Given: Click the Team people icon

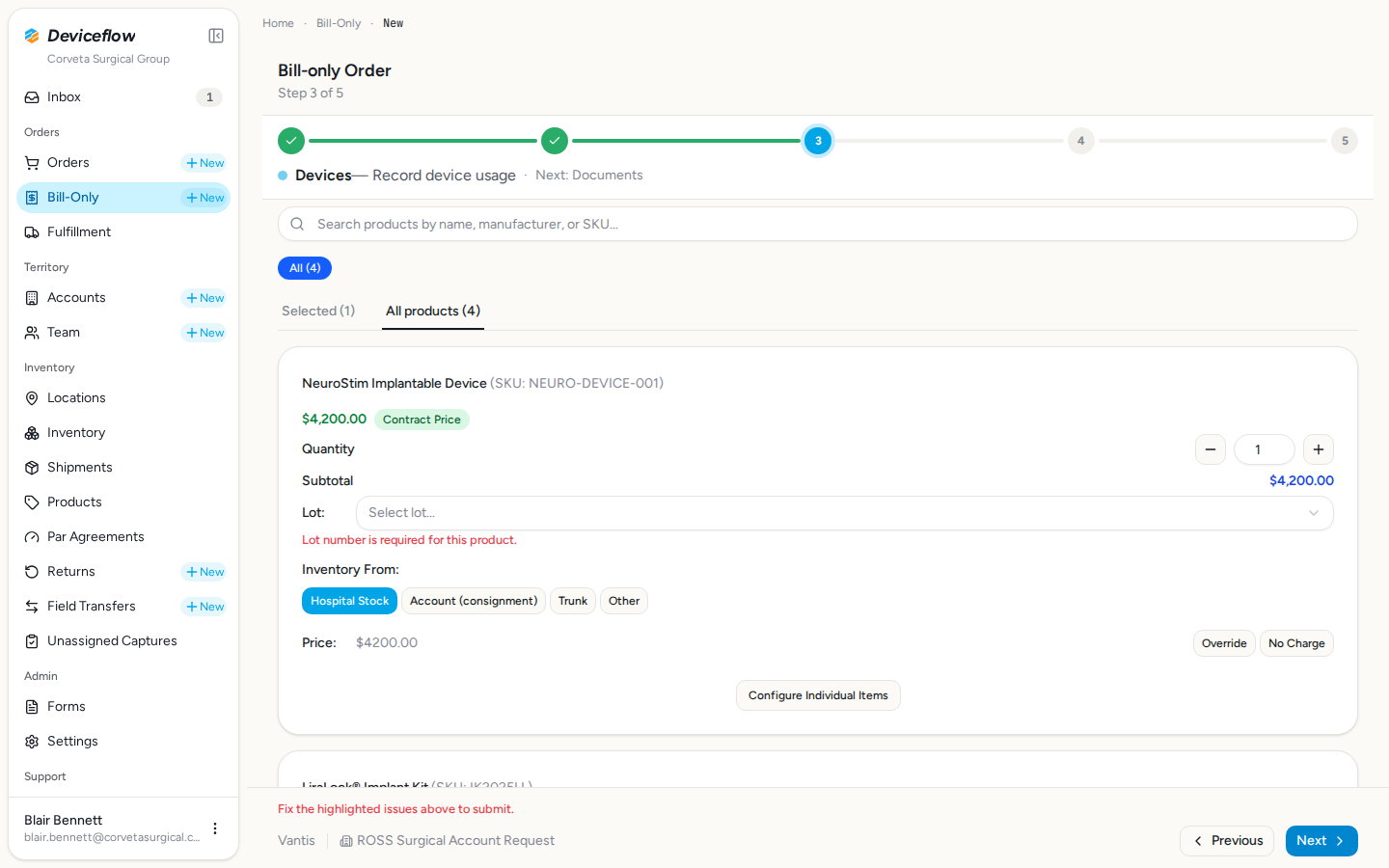Looking at the screenshot, I should point(32,333).
